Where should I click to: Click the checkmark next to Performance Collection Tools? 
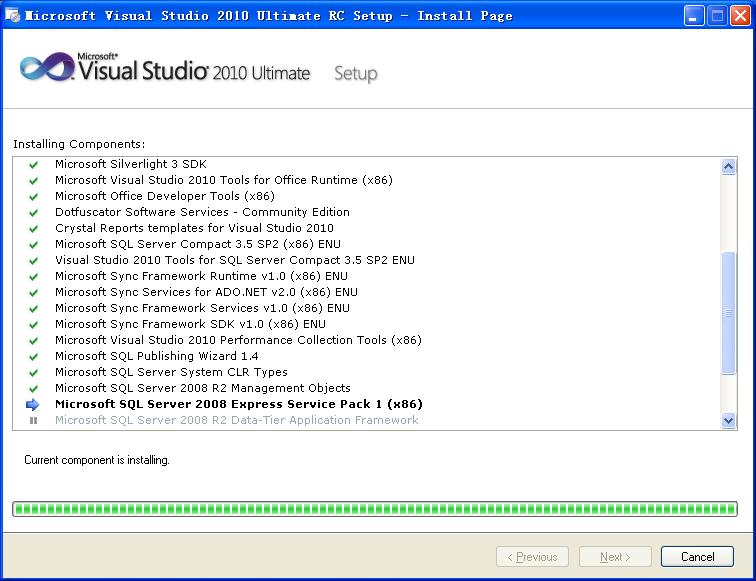coord(33,340)
